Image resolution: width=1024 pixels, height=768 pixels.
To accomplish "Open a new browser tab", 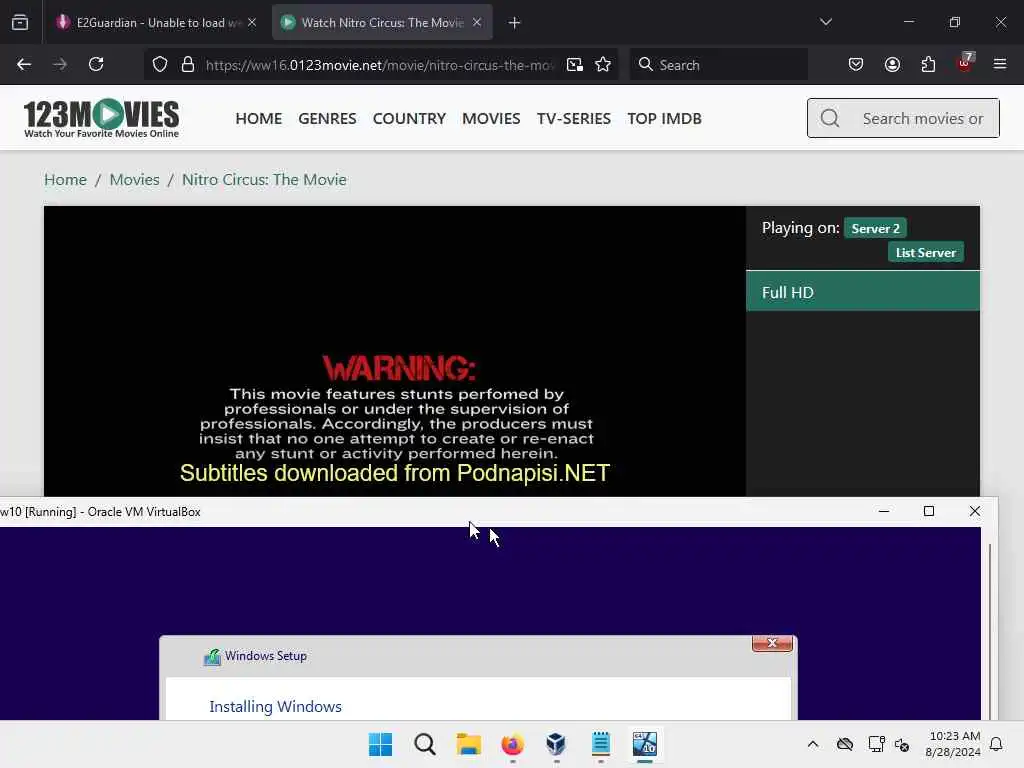I will (515, 23).
